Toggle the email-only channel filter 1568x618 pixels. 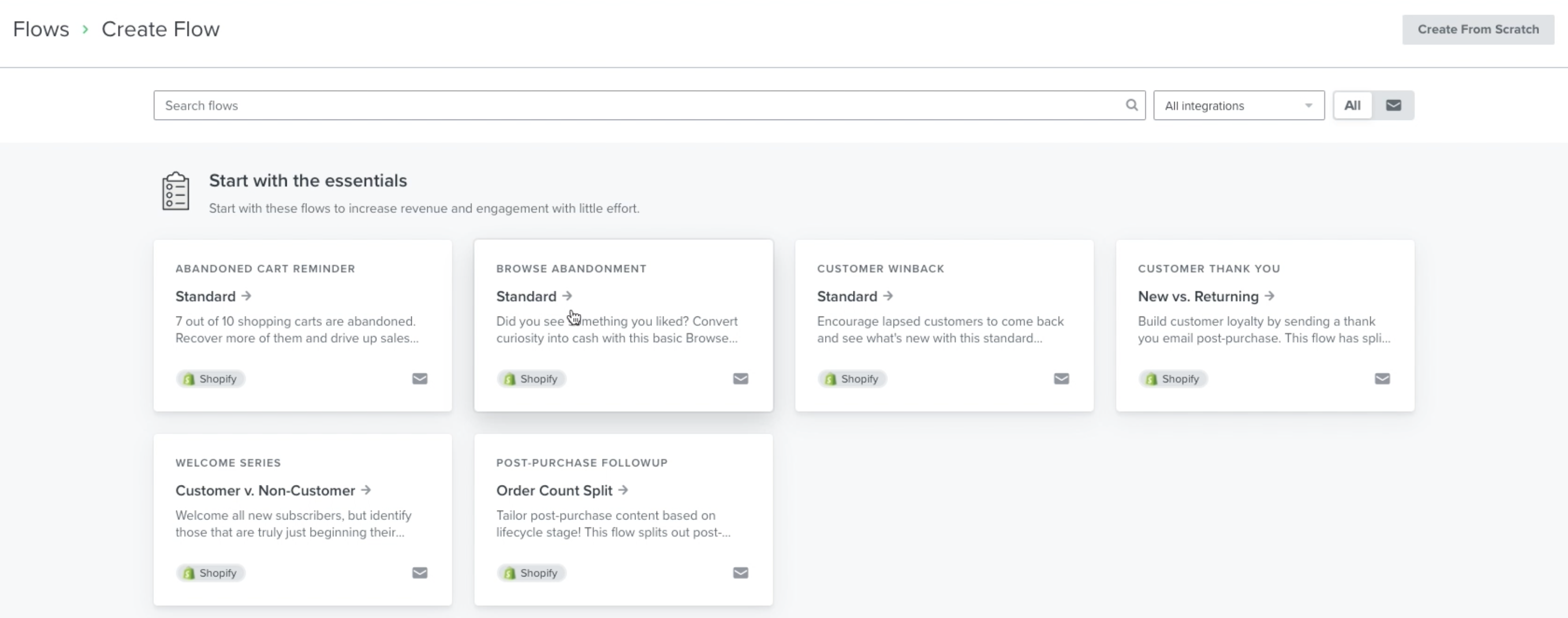[x=1393, y=105]
